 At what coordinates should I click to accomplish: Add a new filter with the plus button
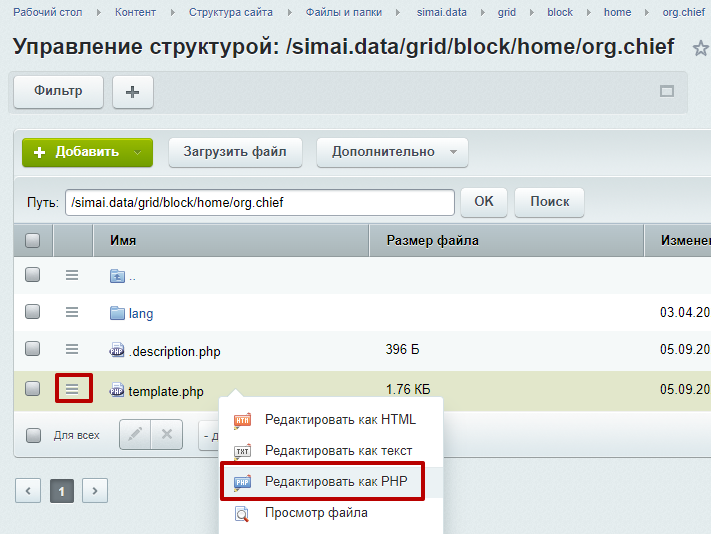(x=132, y=91)
